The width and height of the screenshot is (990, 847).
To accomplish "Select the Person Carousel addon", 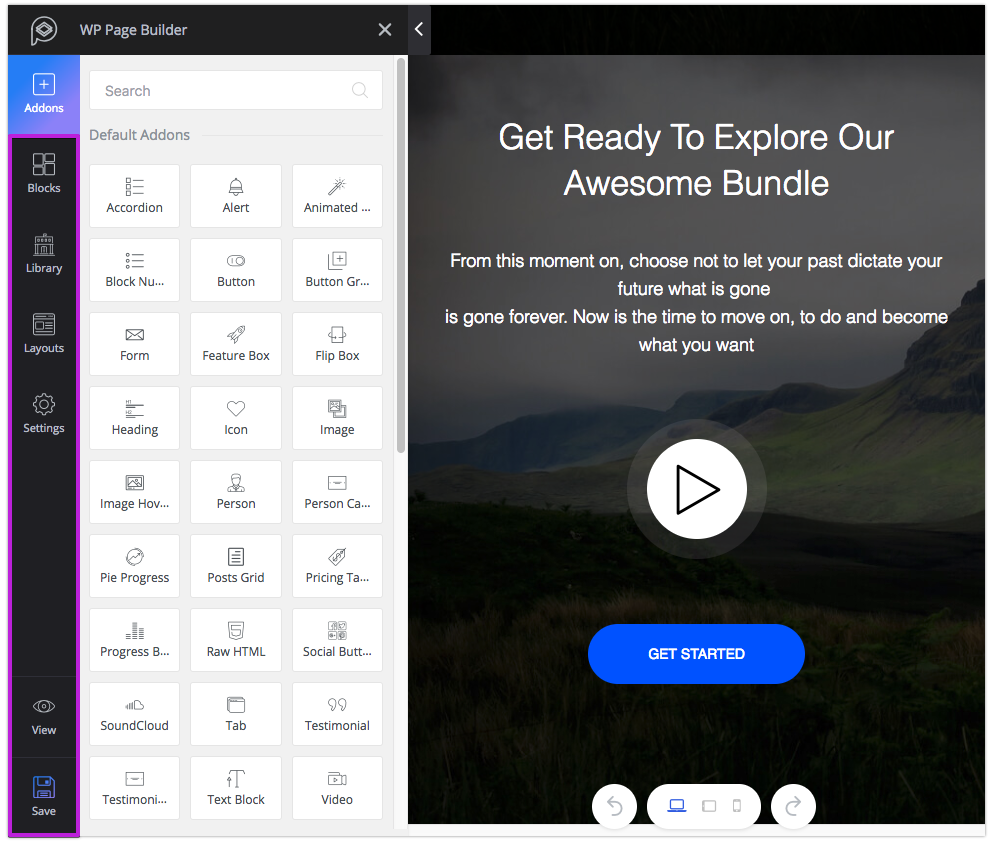I will point(337,492).
